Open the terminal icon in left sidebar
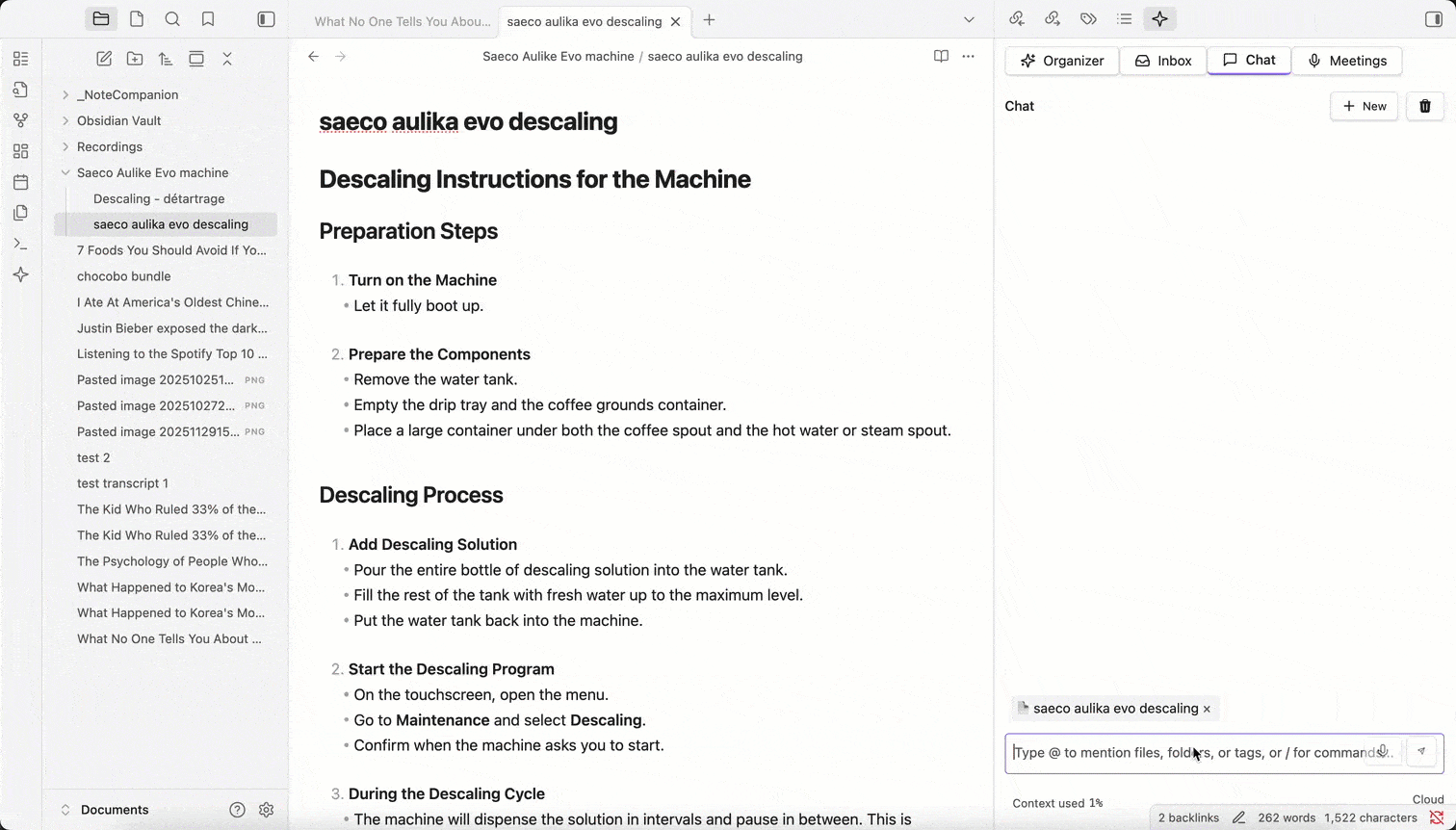Screen dimensions: 1456x830 pyautogui.click(x=20, y=244)
